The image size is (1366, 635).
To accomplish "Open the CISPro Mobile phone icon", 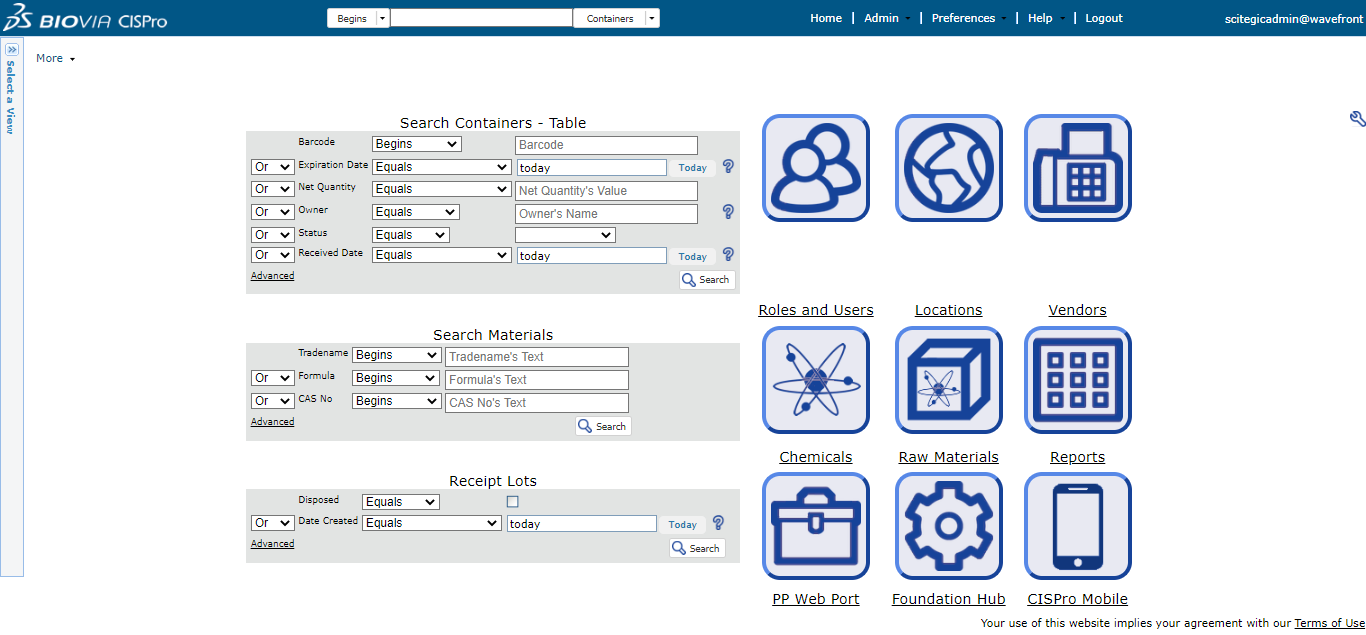I will 1077,526.
